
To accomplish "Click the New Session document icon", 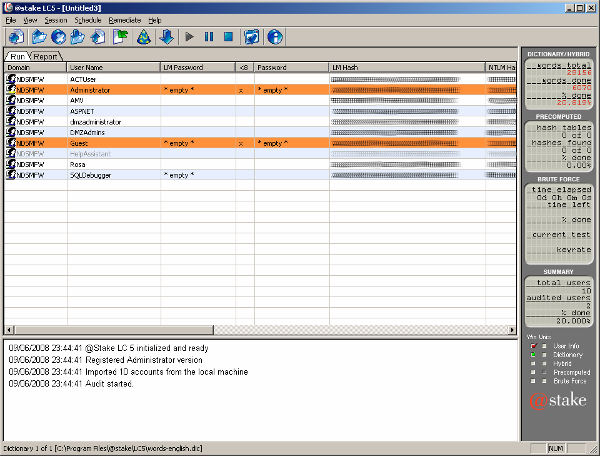I will pyautogui.click(x=16, y=37).
